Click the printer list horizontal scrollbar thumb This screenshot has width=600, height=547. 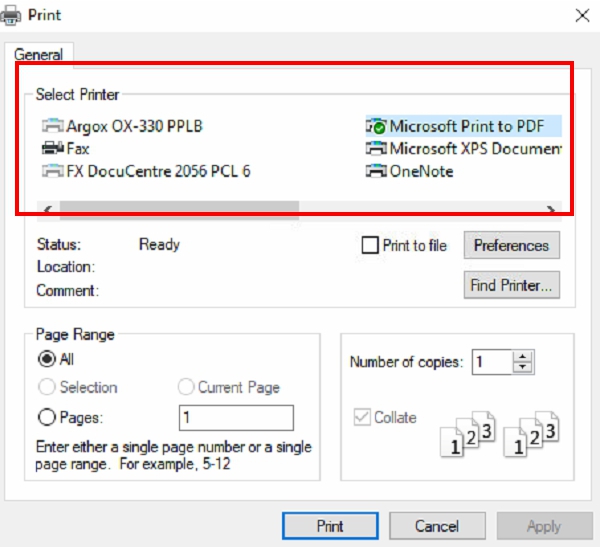click(179, 209)
